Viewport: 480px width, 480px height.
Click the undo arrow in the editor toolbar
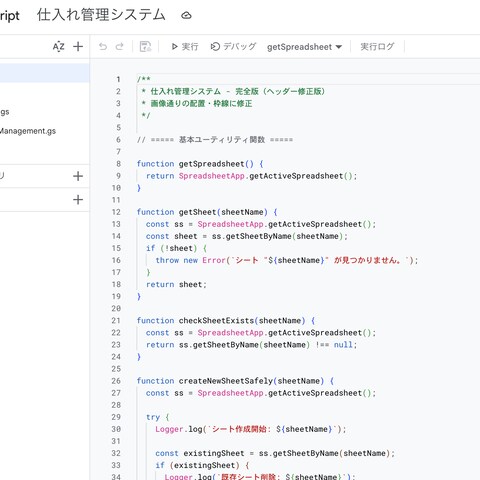[x=103, y=46]
